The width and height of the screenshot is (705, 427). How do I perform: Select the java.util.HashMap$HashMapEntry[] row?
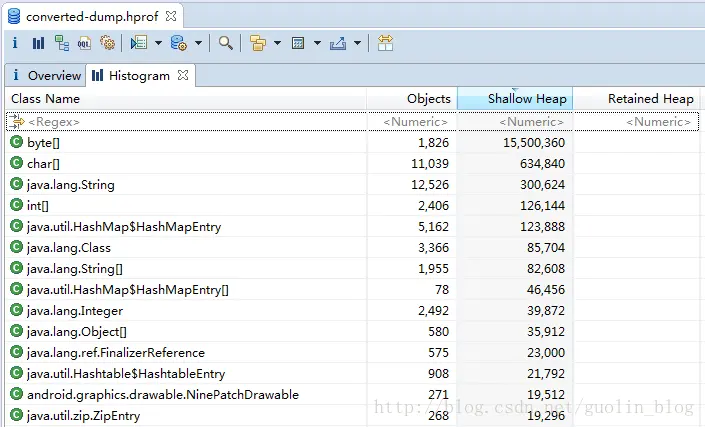(x=352, y=289)
